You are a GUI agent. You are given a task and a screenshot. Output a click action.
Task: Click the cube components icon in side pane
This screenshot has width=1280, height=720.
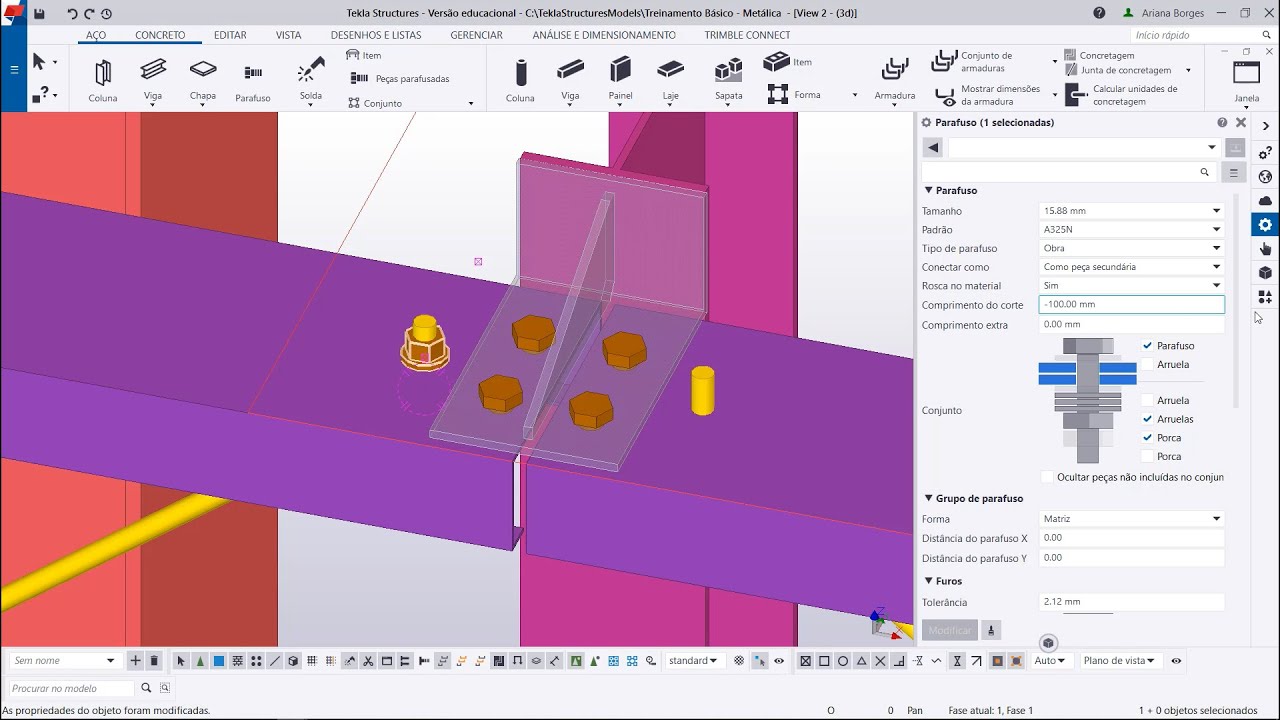pyautogui.click(x=1265, y=273)
